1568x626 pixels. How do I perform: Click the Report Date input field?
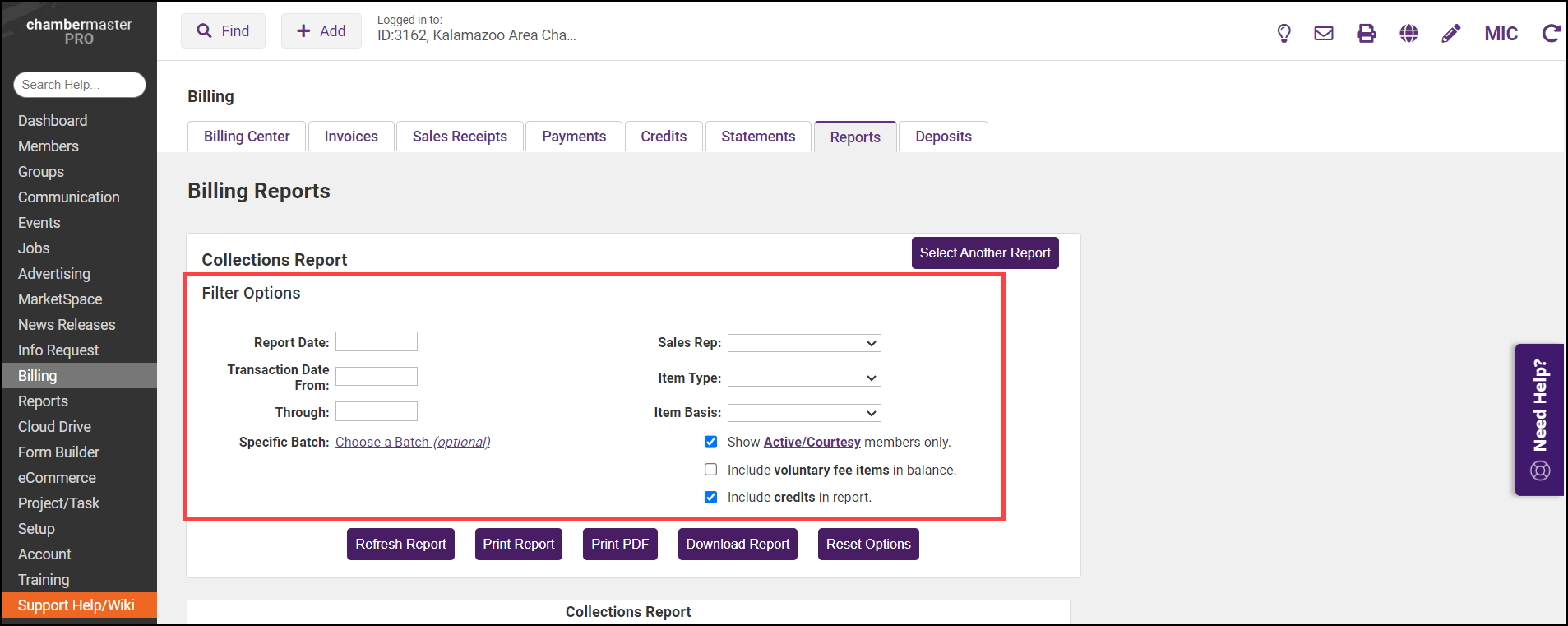coord(377,341)
